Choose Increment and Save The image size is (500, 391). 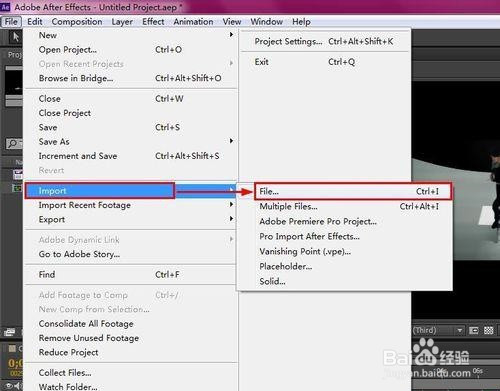[131, 156]
